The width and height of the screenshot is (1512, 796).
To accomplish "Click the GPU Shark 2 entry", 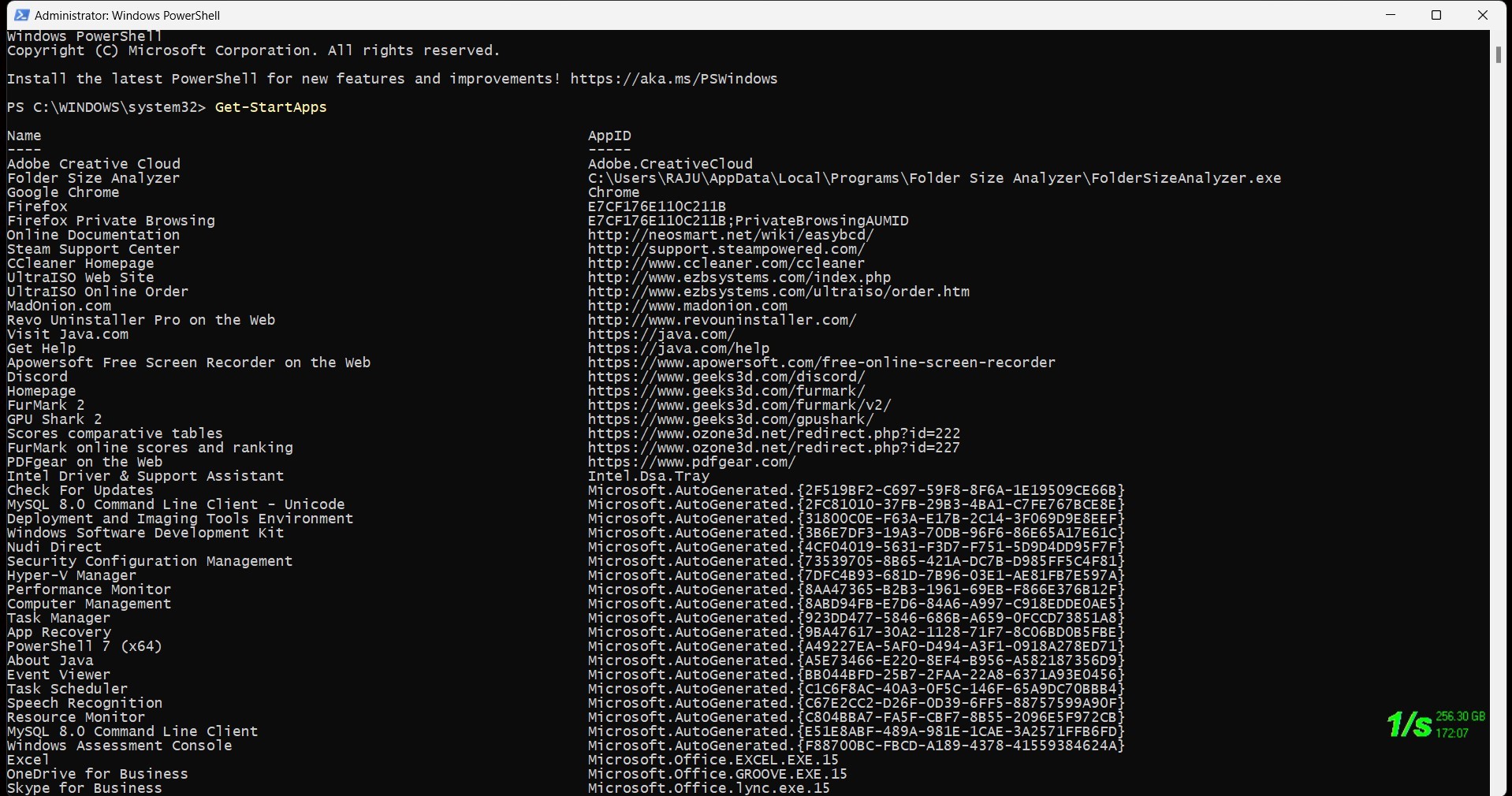I will point(54,419).
